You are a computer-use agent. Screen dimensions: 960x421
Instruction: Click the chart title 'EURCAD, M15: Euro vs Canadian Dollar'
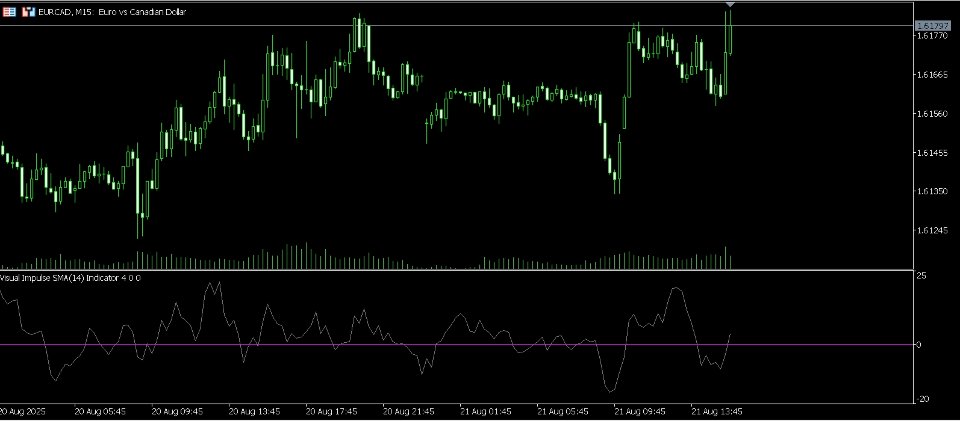[x=113, y=12]
